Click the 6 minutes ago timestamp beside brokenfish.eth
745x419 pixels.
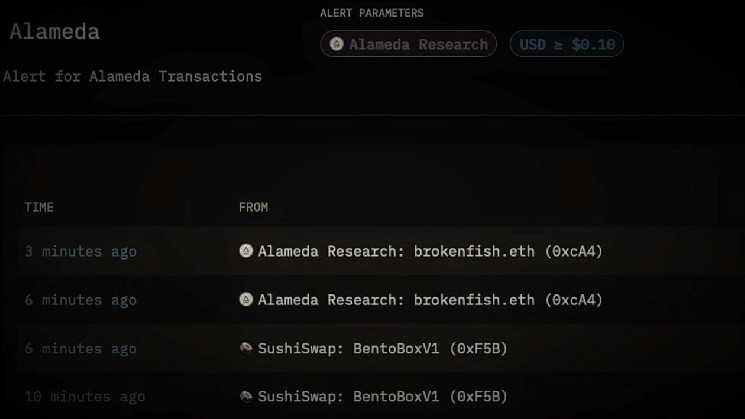tap(80, 299)
